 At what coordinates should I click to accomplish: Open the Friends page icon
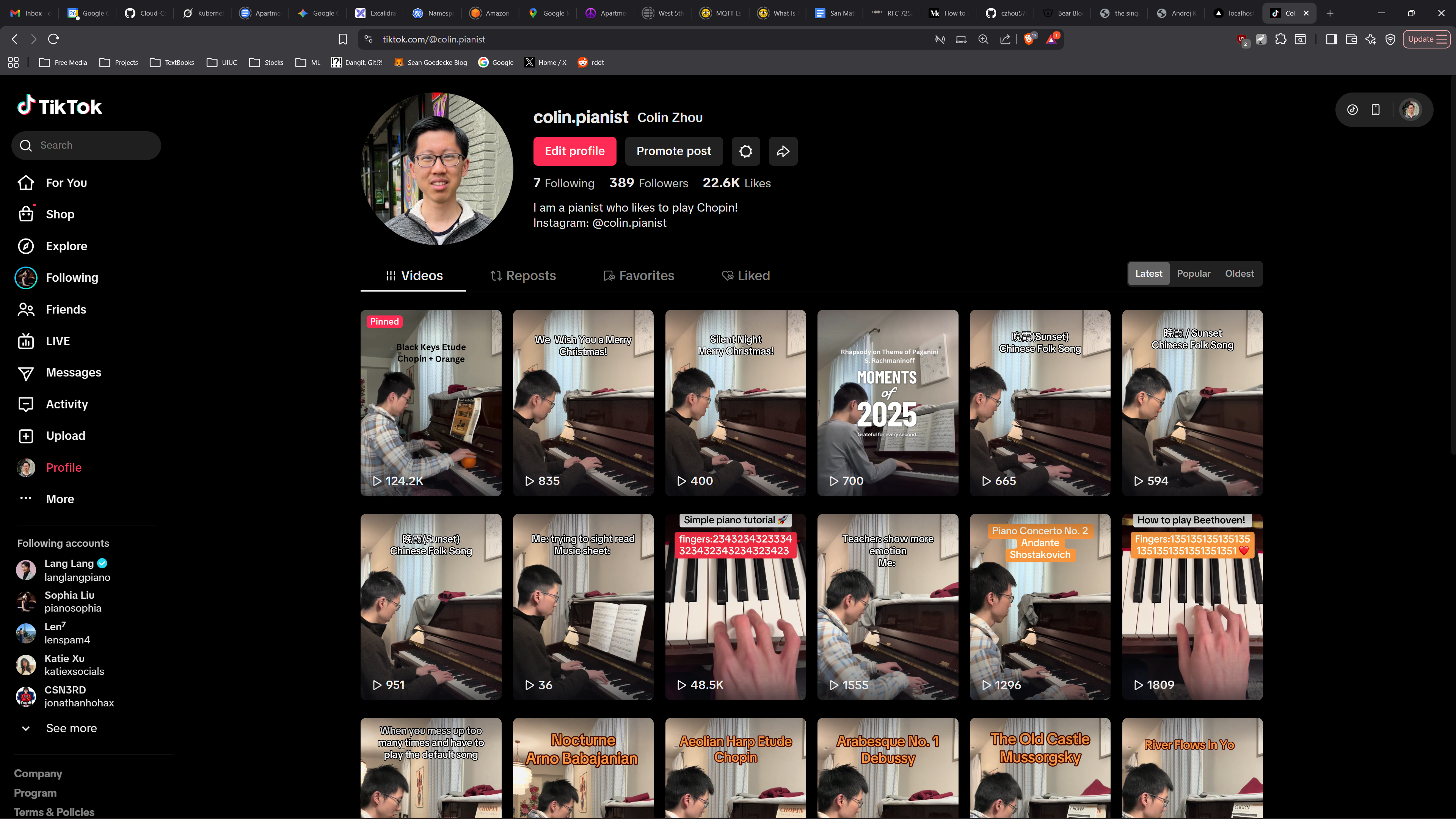click(26, 309)
